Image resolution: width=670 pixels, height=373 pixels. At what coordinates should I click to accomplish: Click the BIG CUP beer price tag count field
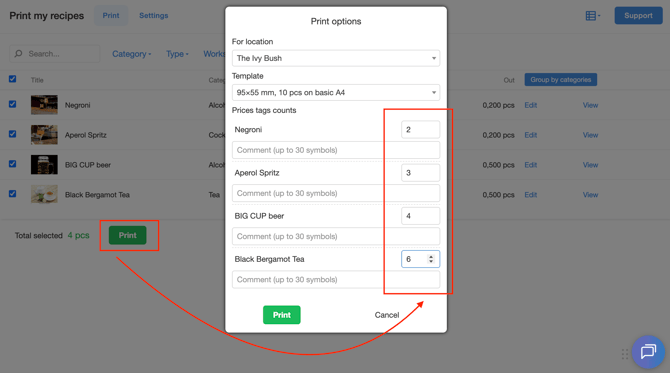point(420,216)
